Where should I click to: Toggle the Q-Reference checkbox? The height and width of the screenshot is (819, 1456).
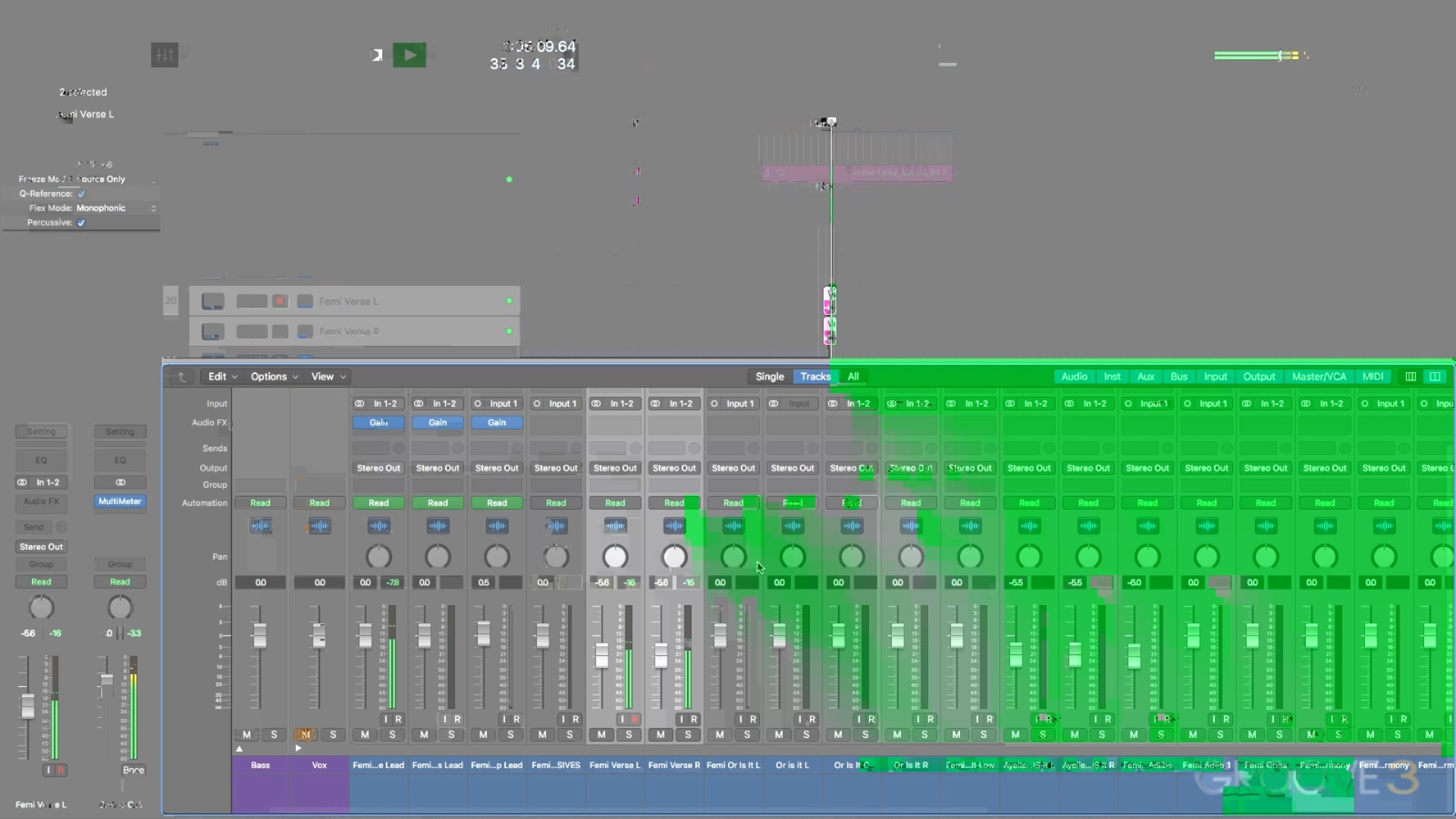pos(81,193)
